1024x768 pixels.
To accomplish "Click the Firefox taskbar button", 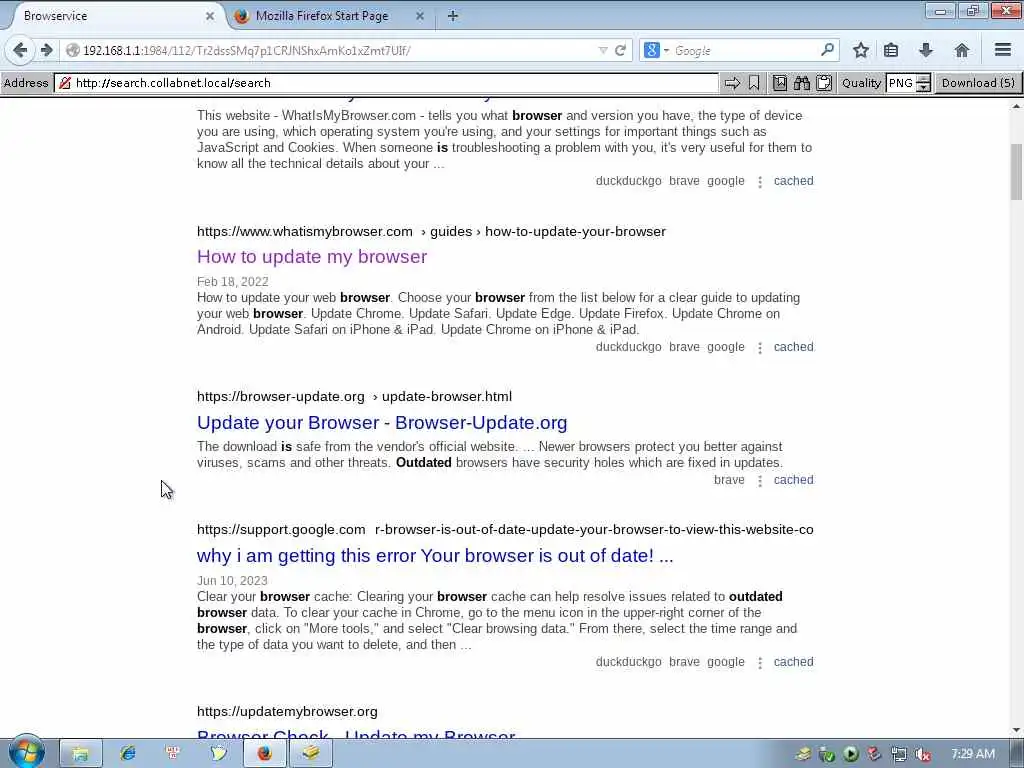I will click(x=264, y=754).
